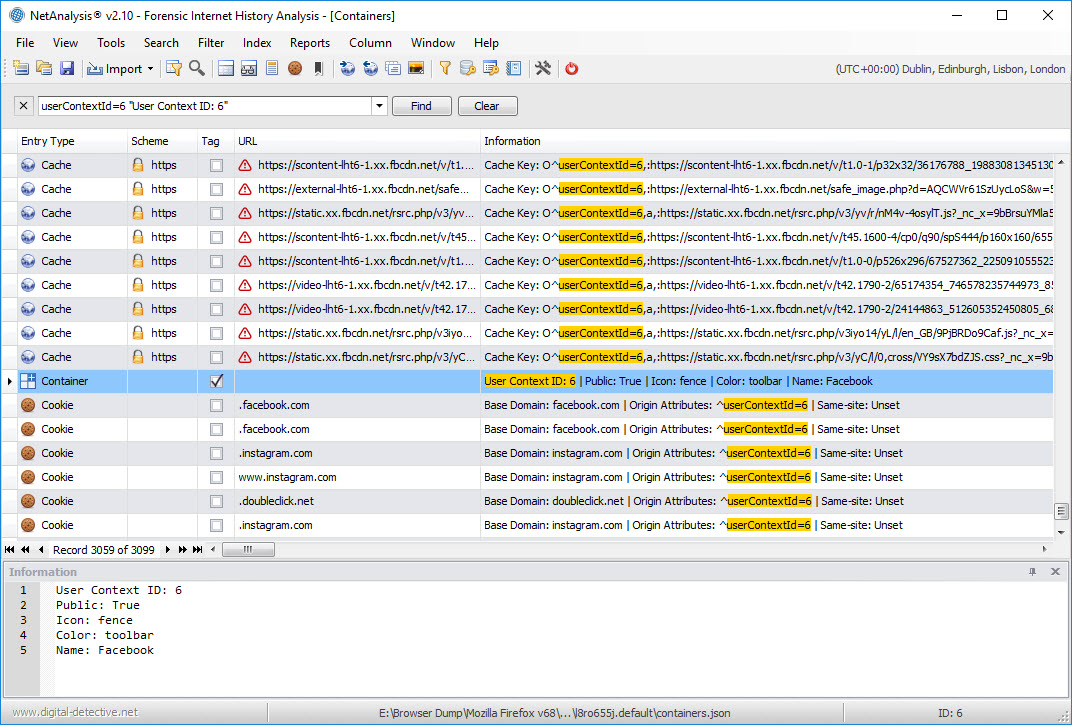Click the yellow funnel filter icon

coord(445,68)
